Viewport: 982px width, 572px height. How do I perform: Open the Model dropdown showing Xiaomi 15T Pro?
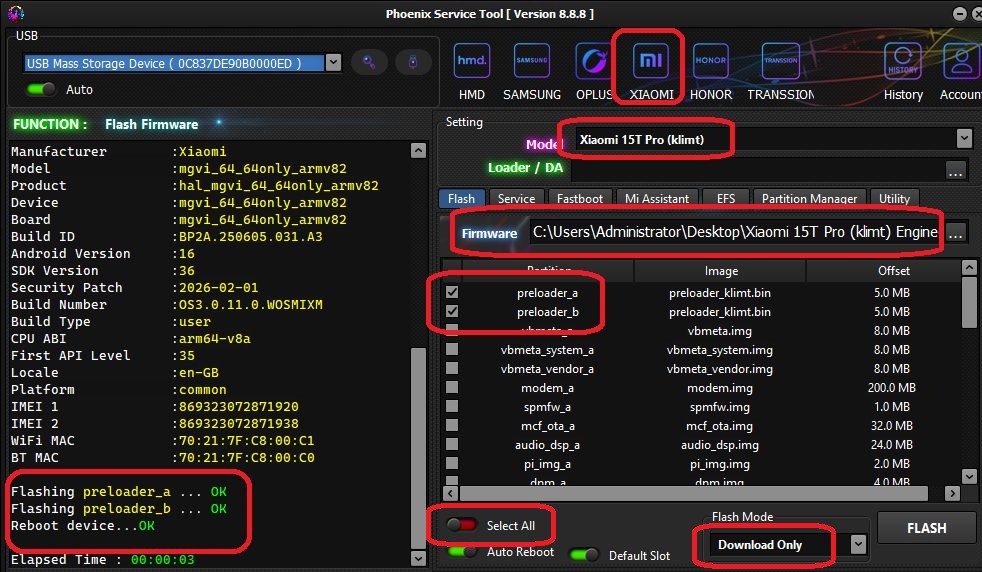(964, 138)
